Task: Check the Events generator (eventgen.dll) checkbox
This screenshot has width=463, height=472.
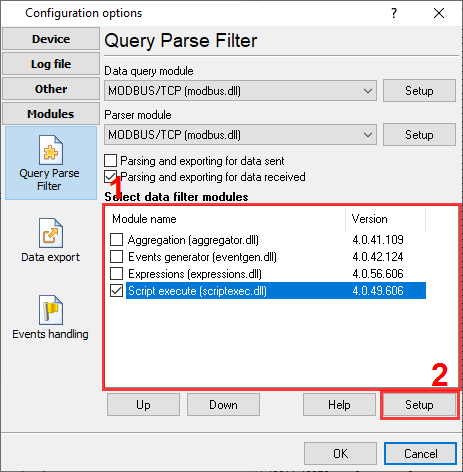Action: (116, 257)
